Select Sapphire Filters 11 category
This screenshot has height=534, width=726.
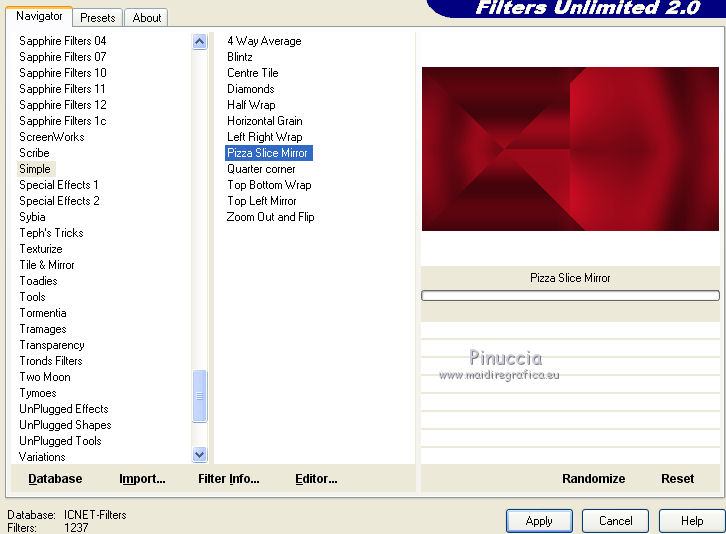[x=62, y=89]
